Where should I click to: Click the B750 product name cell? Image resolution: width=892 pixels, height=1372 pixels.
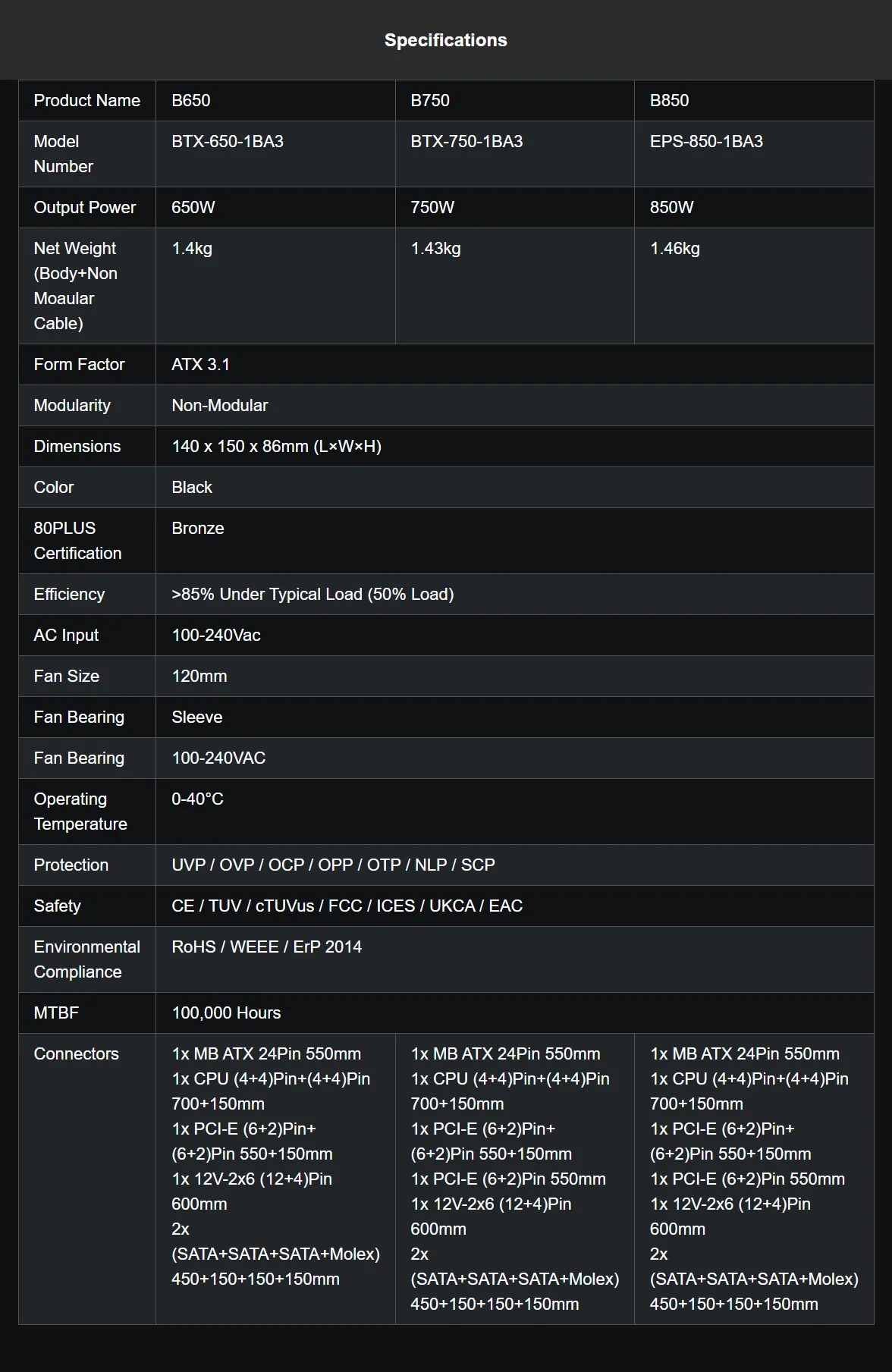click(430, 100)
